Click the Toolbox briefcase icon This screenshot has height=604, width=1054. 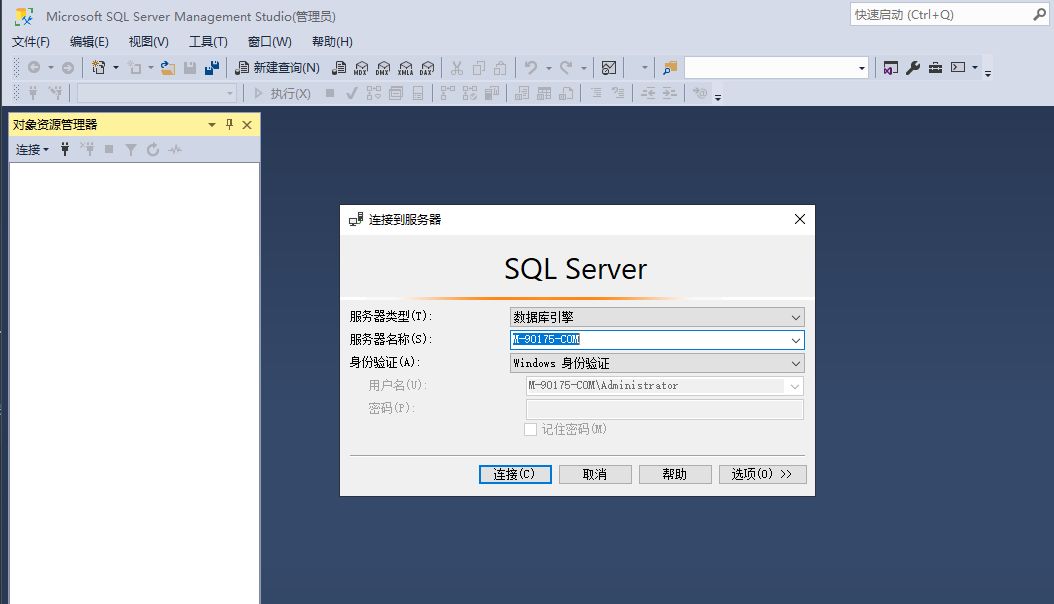pyautogui.click(x=935, y=67)
